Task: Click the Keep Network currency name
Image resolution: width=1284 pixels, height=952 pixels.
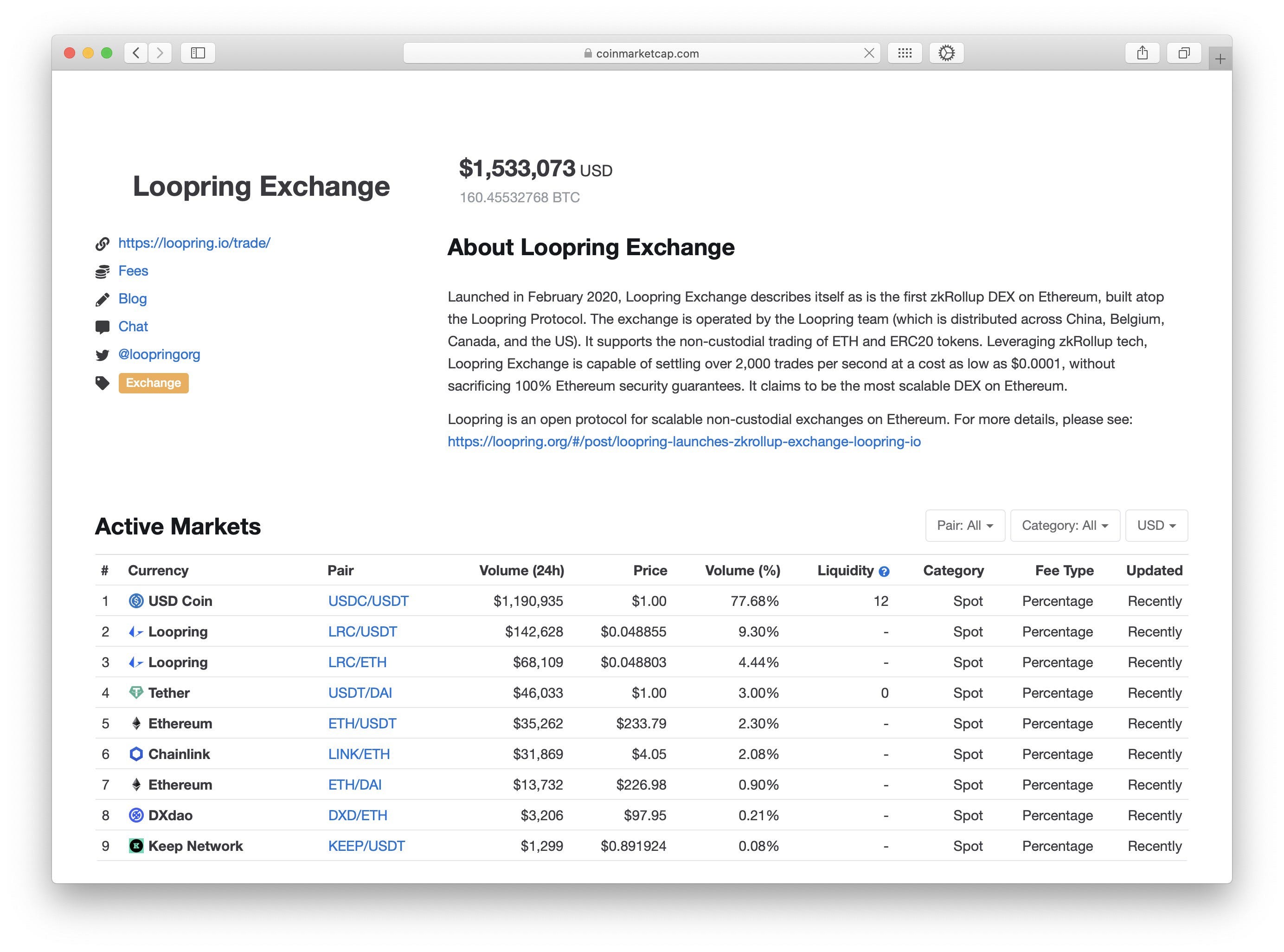Action: [x=195, y=846]
